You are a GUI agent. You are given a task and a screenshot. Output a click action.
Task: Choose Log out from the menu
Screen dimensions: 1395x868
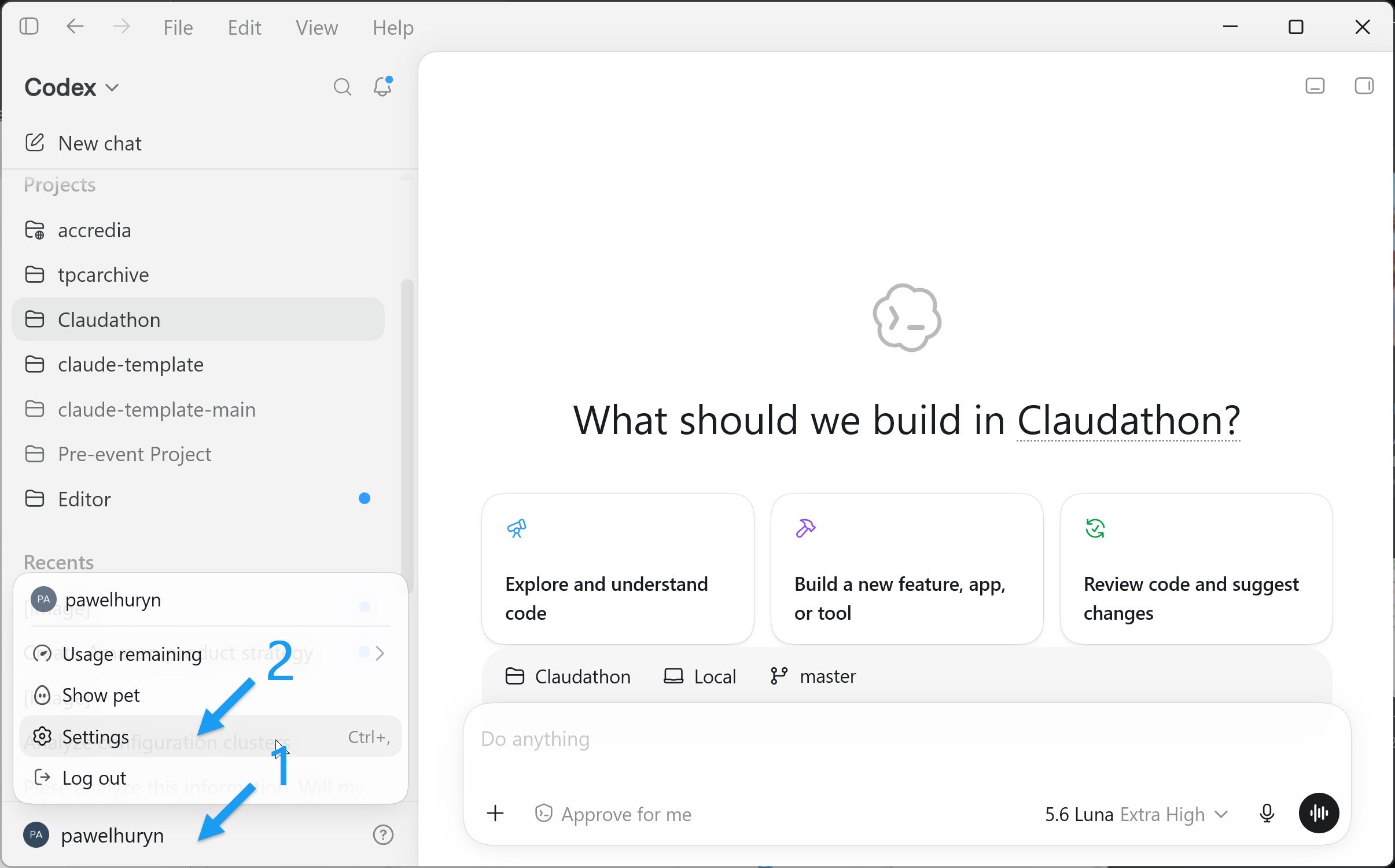point(211,778)
